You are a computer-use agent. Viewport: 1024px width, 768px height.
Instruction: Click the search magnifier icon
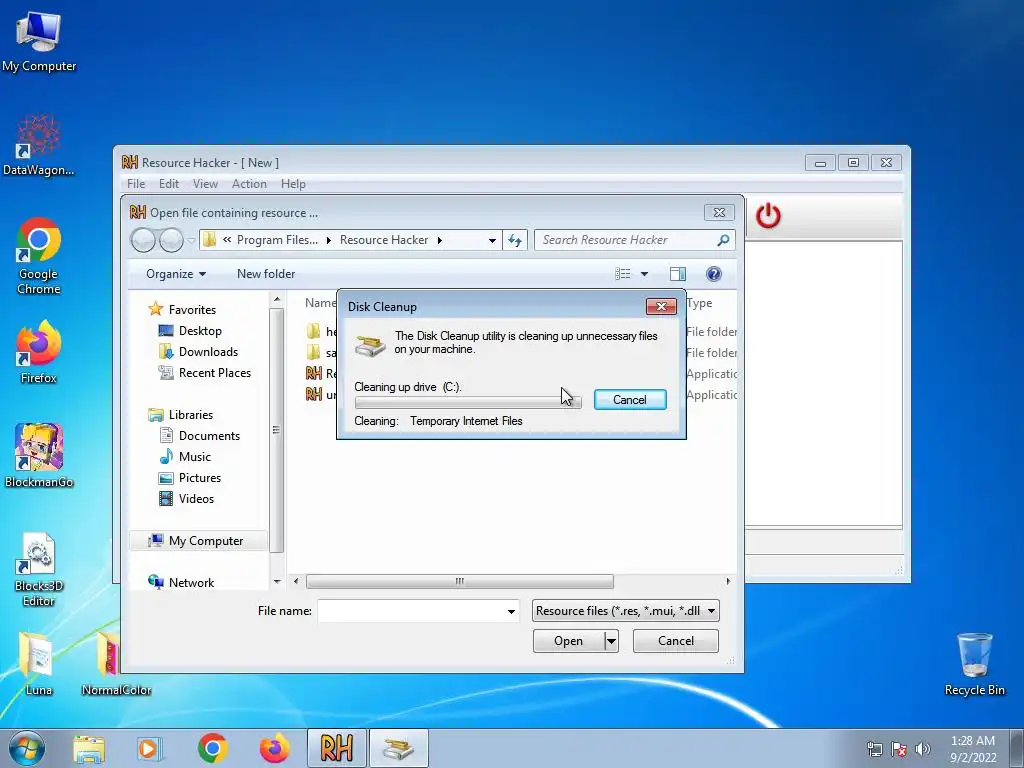coord(723,240)
